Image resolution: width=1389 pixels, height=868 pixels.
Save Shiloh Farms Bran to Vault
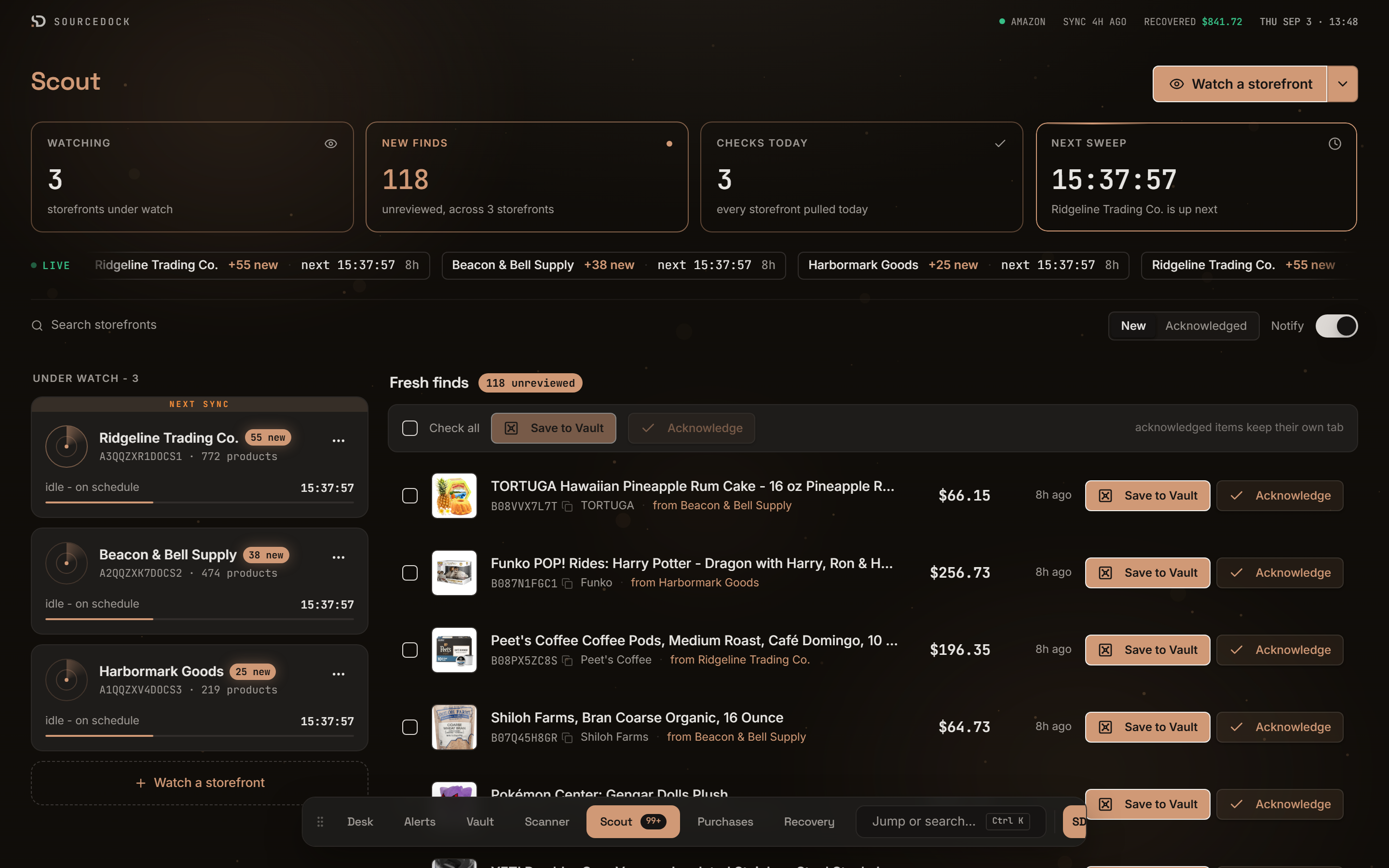tap(1147, 727)
